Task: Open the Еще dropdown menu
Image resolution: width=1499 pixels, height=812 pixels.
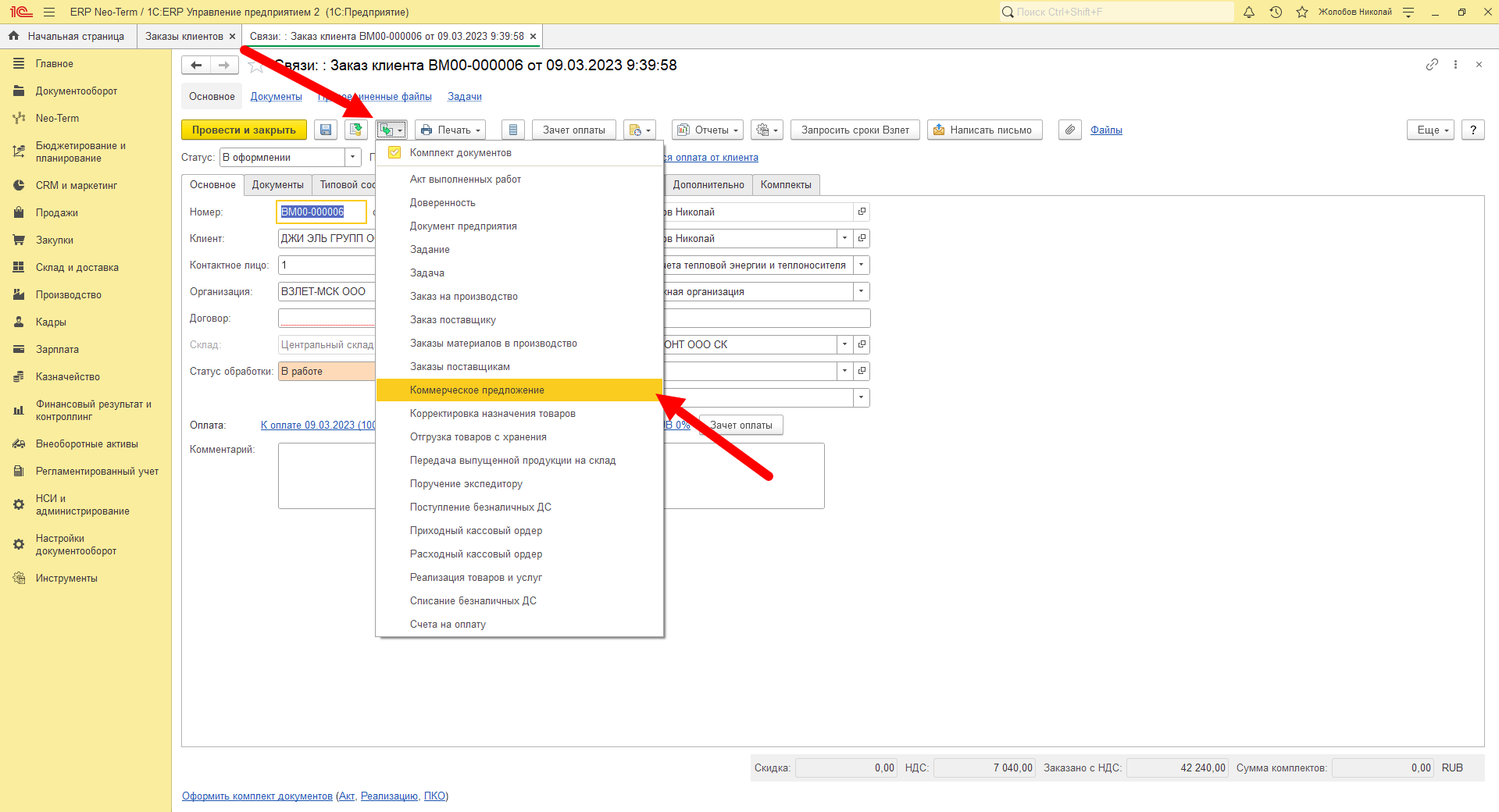Action: (1431, 130)
